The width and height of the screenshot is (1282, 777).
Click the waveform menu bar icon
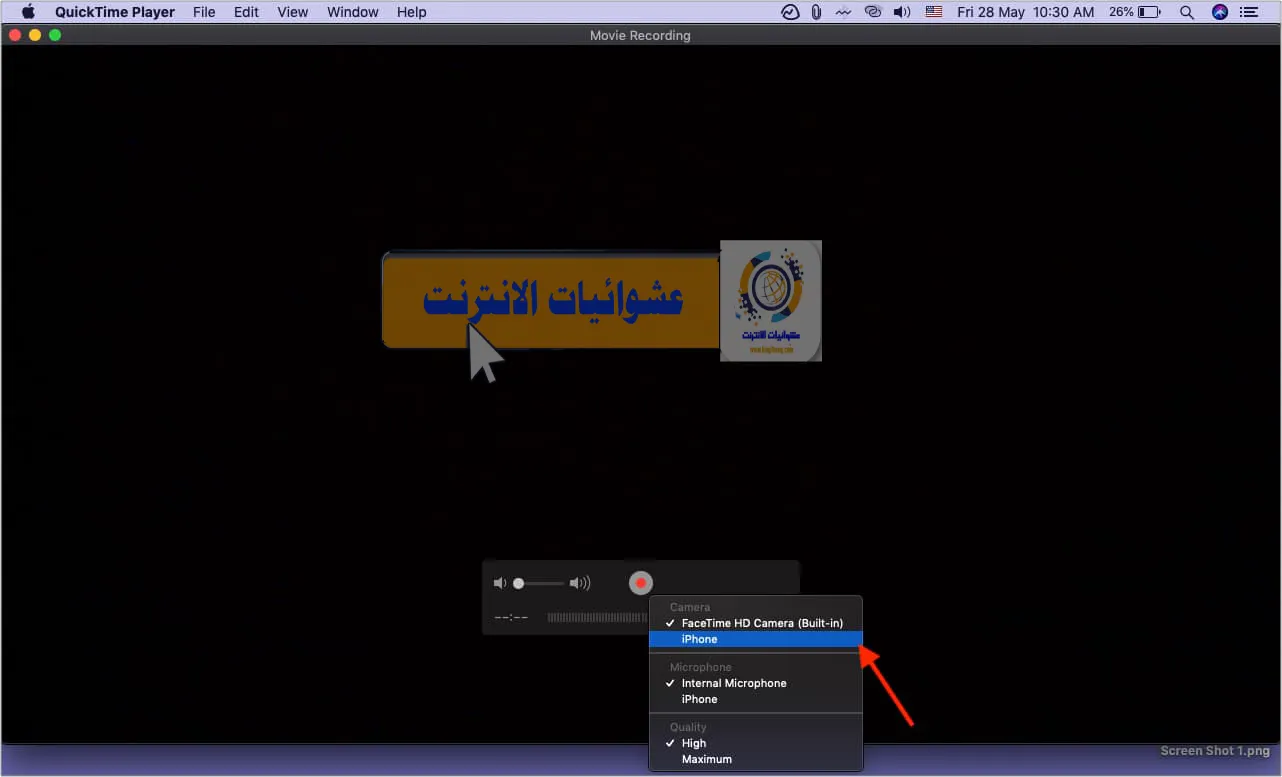pyautogui.click(x=844, y=12)
